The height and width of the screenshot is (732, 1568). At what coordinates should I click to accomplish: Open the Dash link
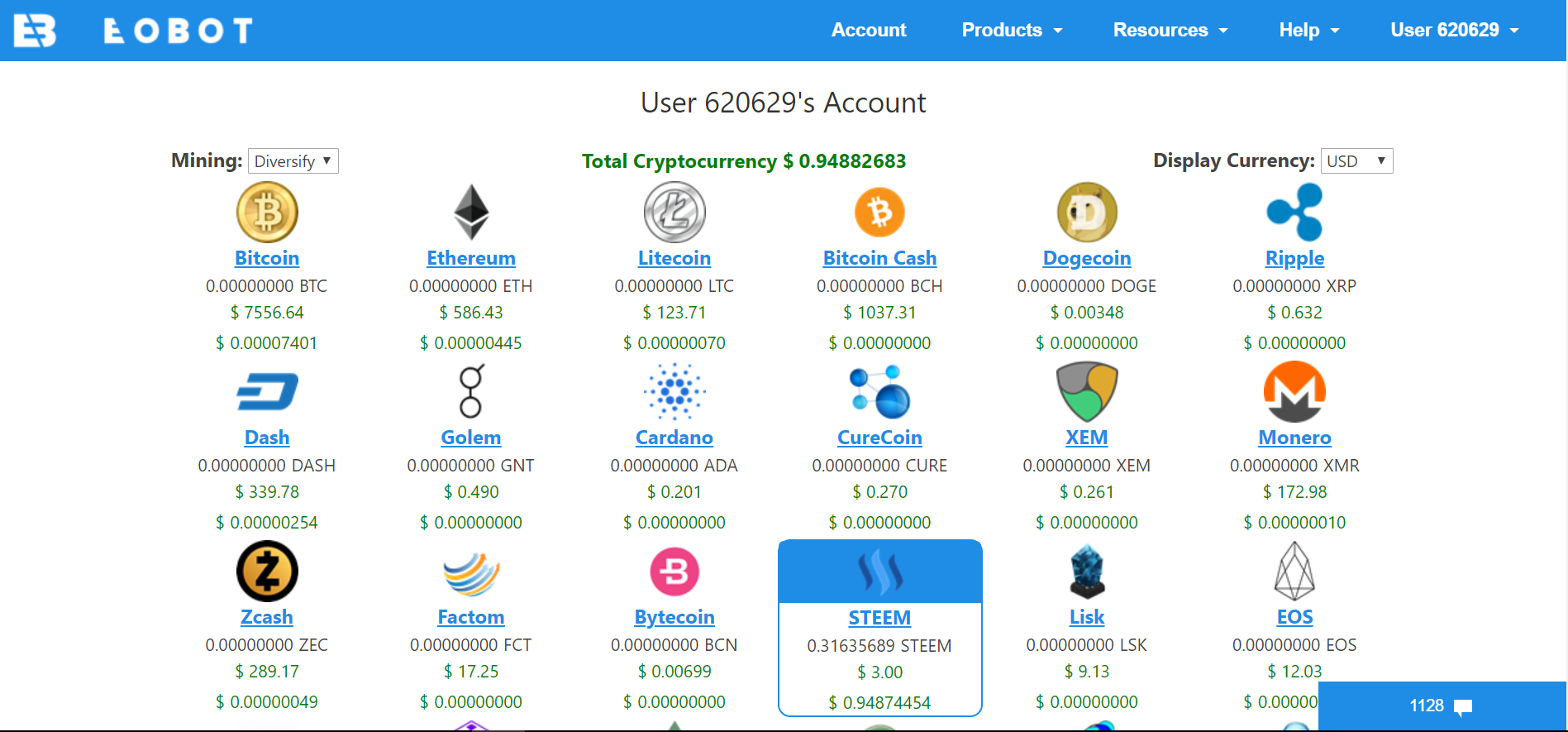pos(267,438)
